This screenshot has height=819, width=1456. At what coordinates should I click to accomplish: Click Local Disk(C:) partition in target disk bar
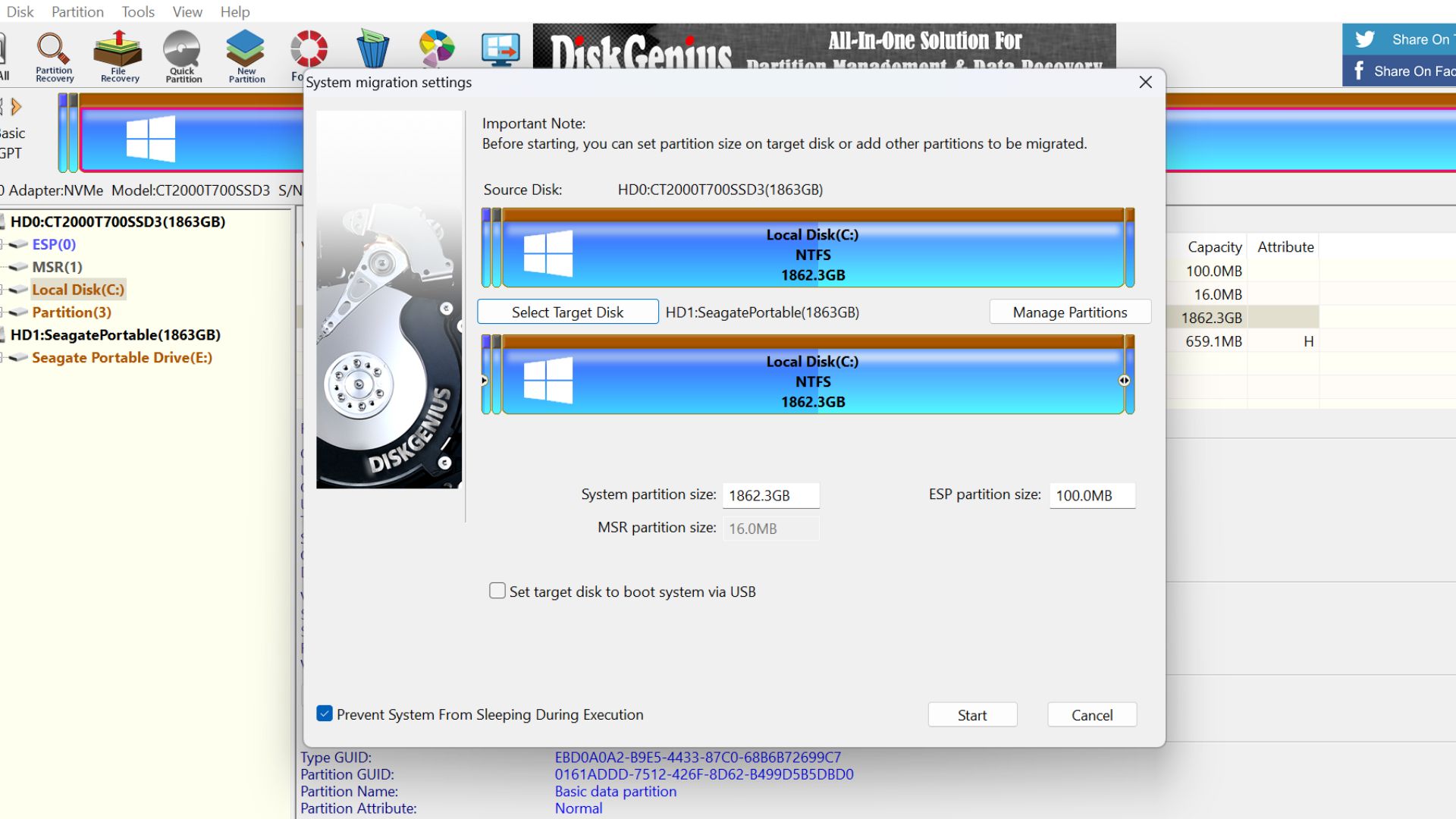pyautogui.click(x=813, y=375)
